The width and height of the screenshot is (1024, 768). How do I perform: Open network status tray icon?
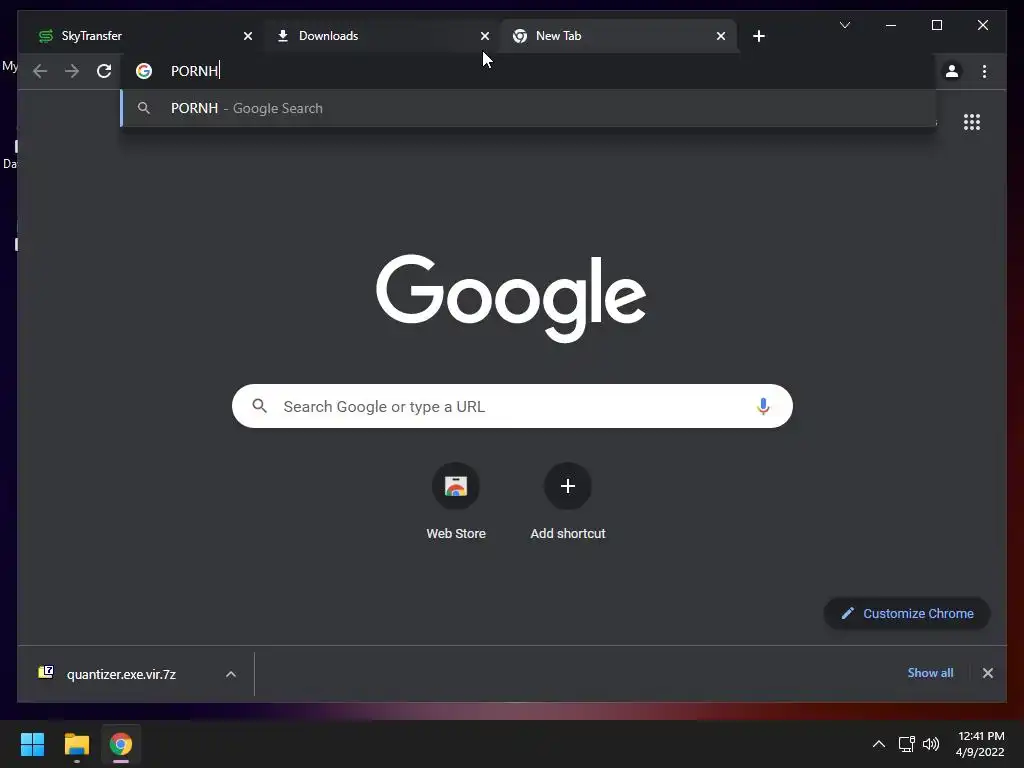point(906,744)
